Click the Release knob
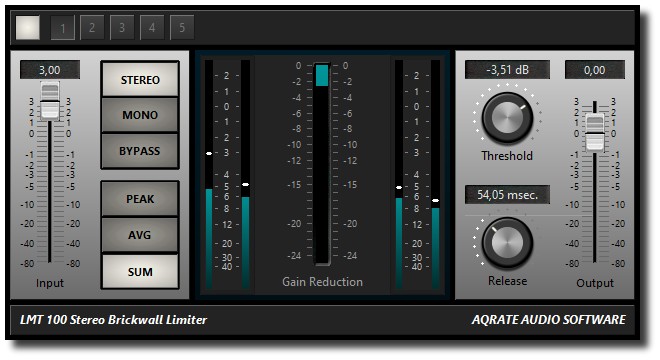The image size is (660, 360). click(x=507, y=243)
